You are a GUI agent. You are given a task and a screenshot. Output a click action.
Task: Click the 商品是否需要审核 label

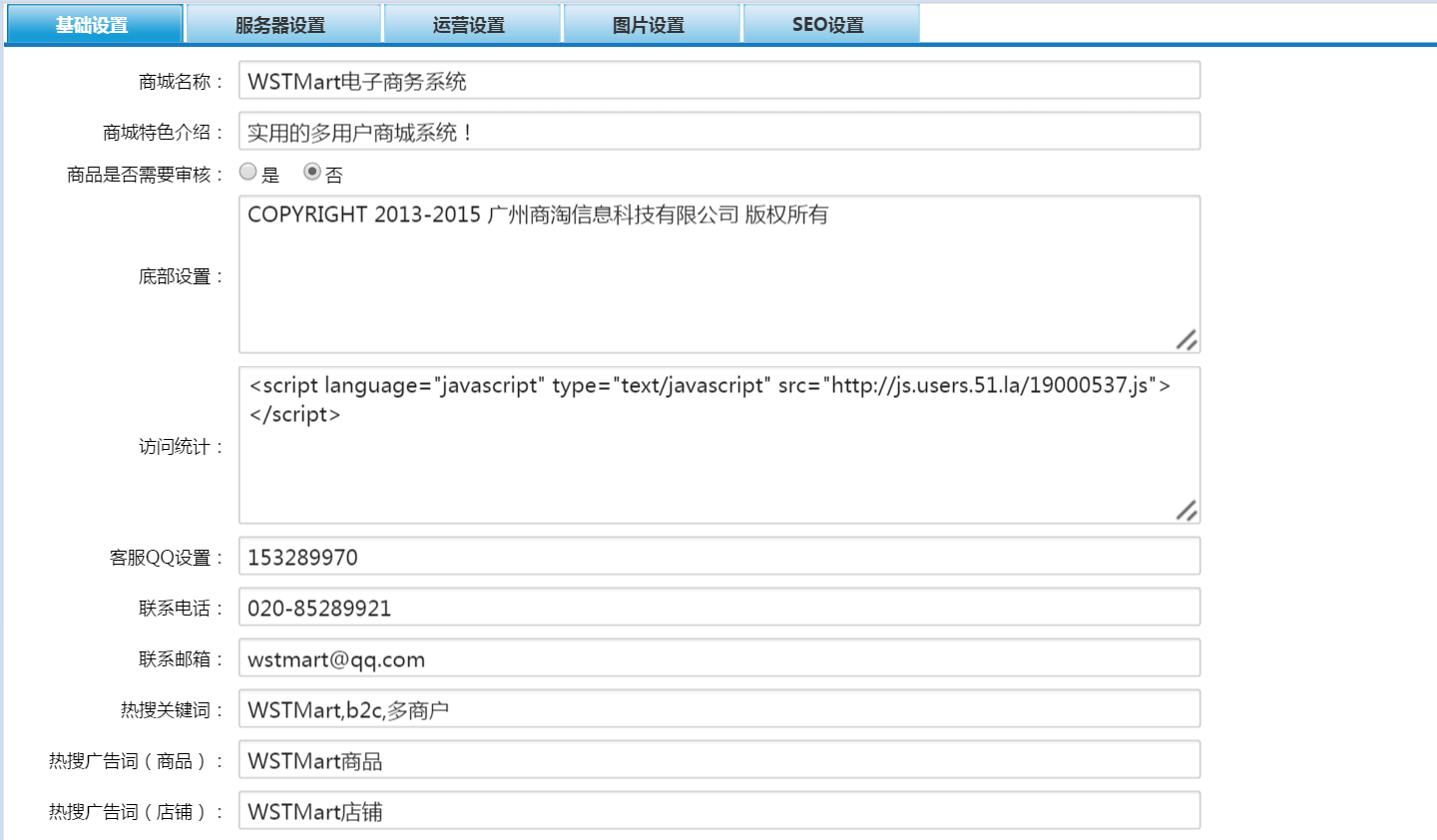click(x=145, y=175)
